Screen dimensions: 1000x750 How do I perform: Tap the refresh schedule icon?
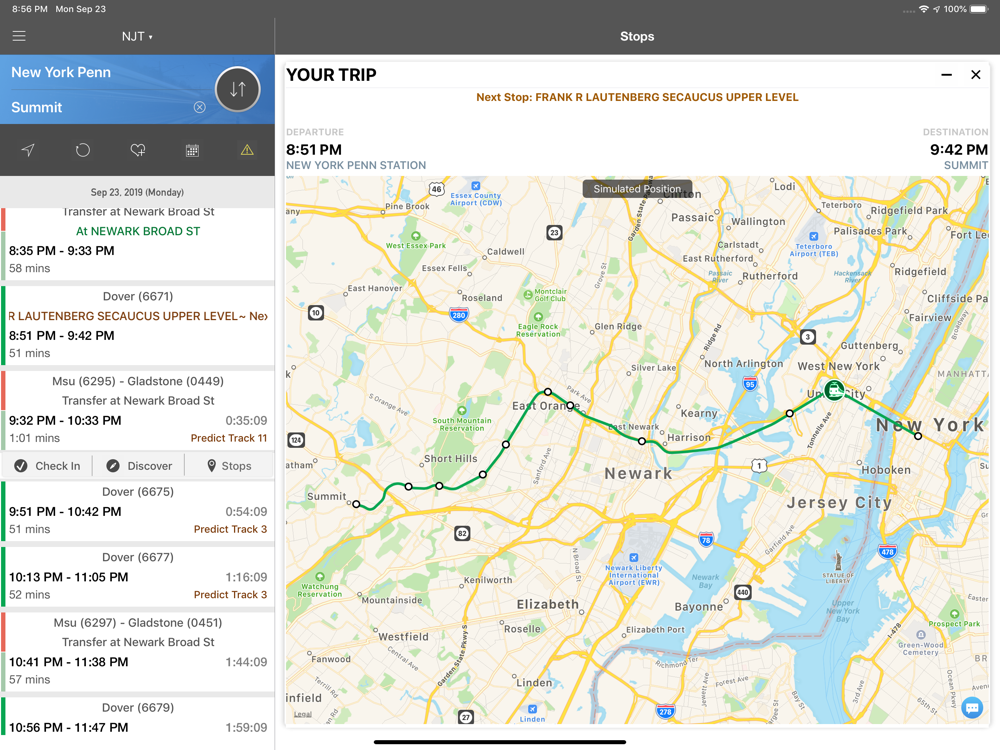tap(82, 150)
